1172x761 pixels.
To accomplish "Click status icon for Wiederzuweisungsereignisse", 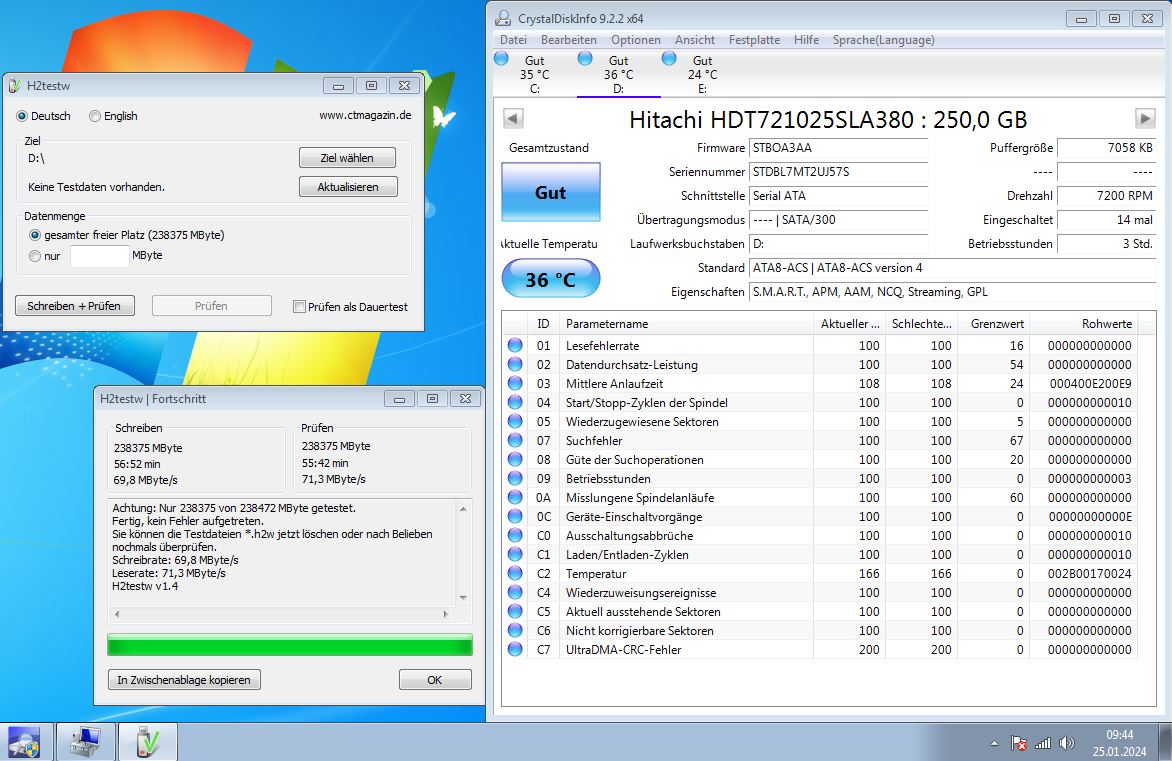I will pyautogui.click(x=515, y=592).
